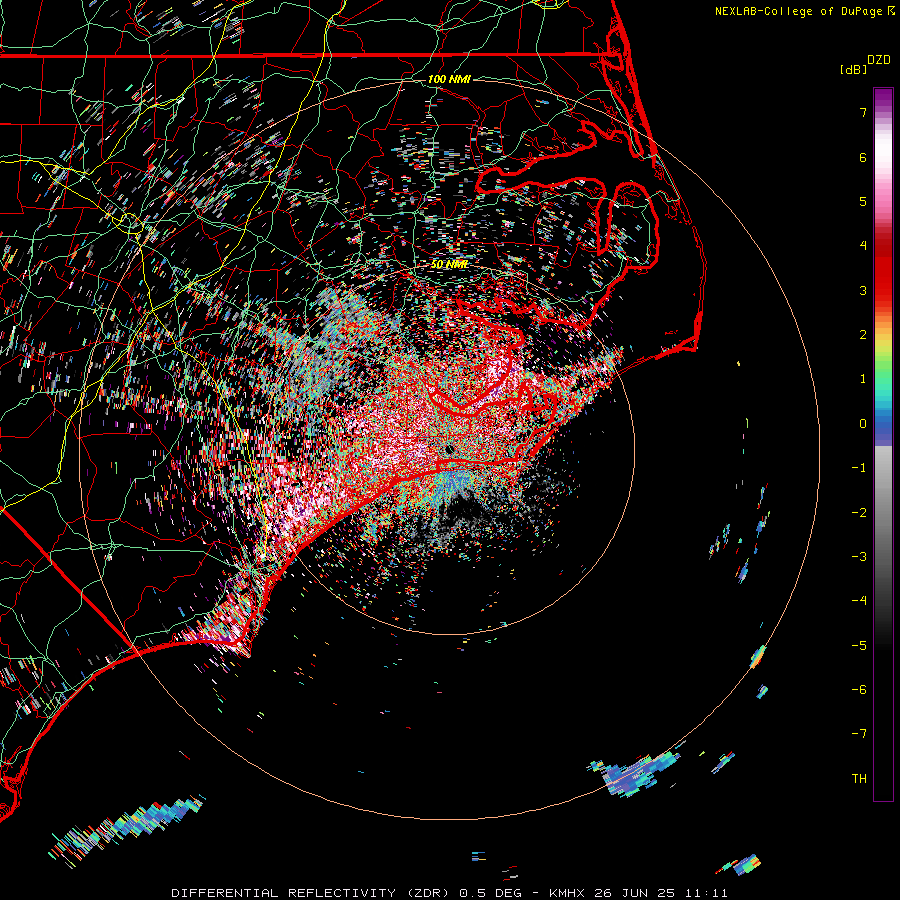The image size is (900, 900).
Task: Click the color scale value -1
Action: [x=859, y=468]
